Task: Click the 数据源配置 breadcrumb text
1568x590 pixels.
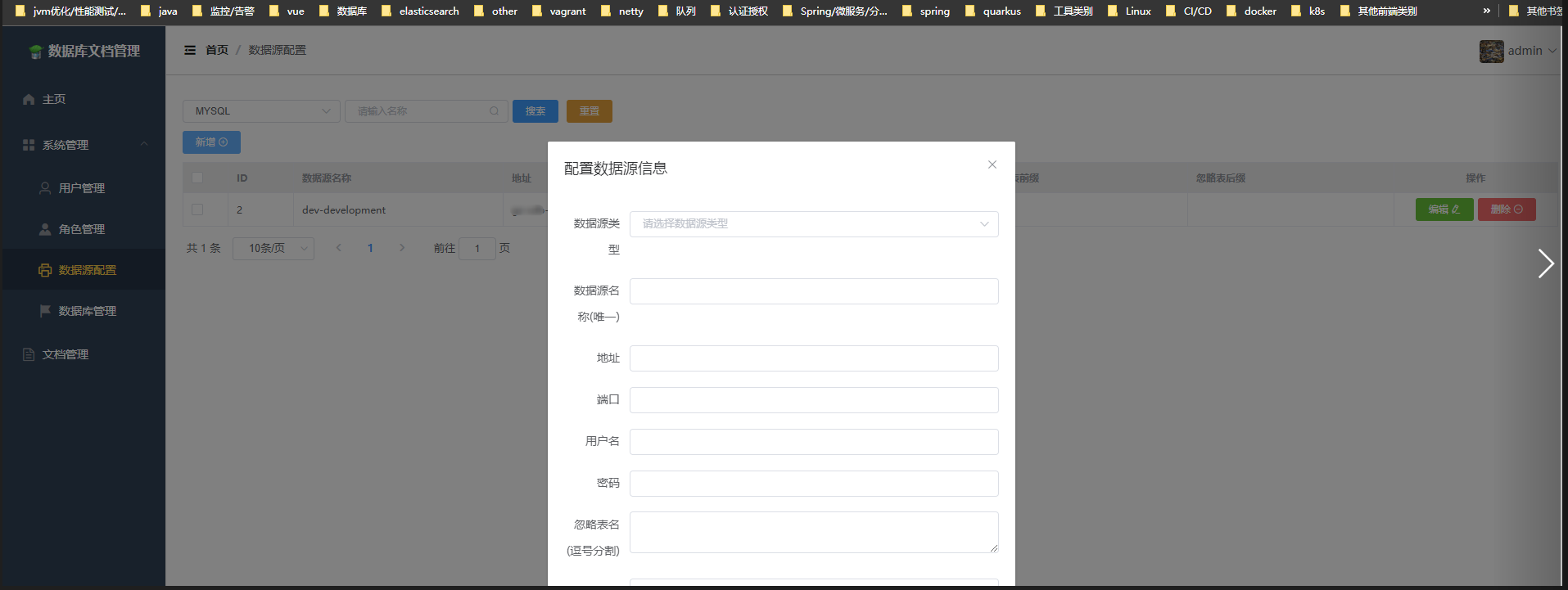Action: (x=278, y=50)
